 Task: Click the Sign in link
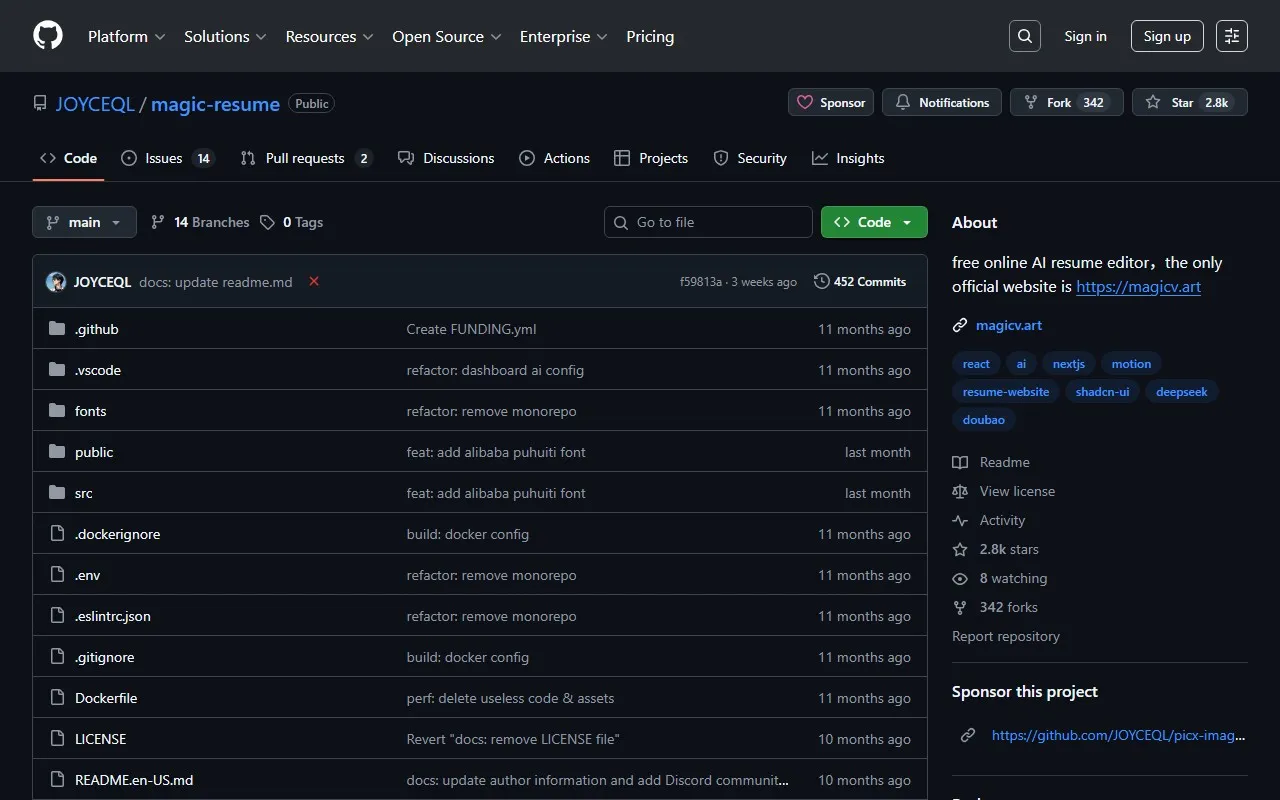(1085, 36)
